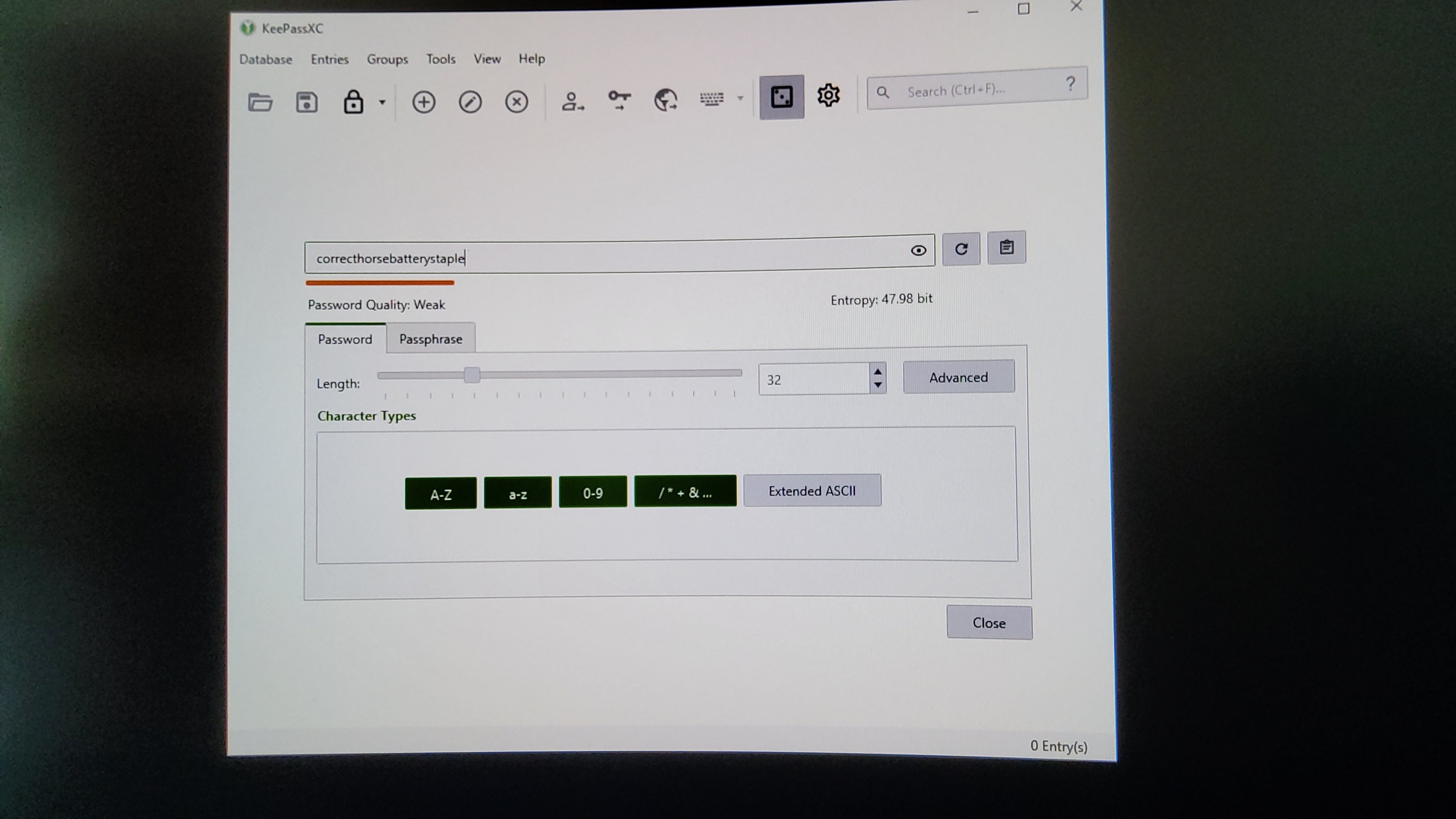Open the Tools menu

point(440,60)
